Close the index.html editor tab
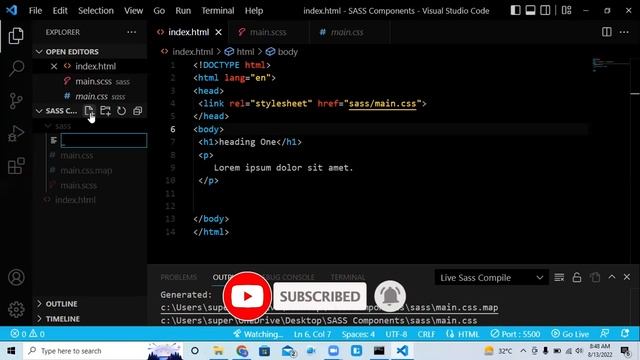 (219, 32)
